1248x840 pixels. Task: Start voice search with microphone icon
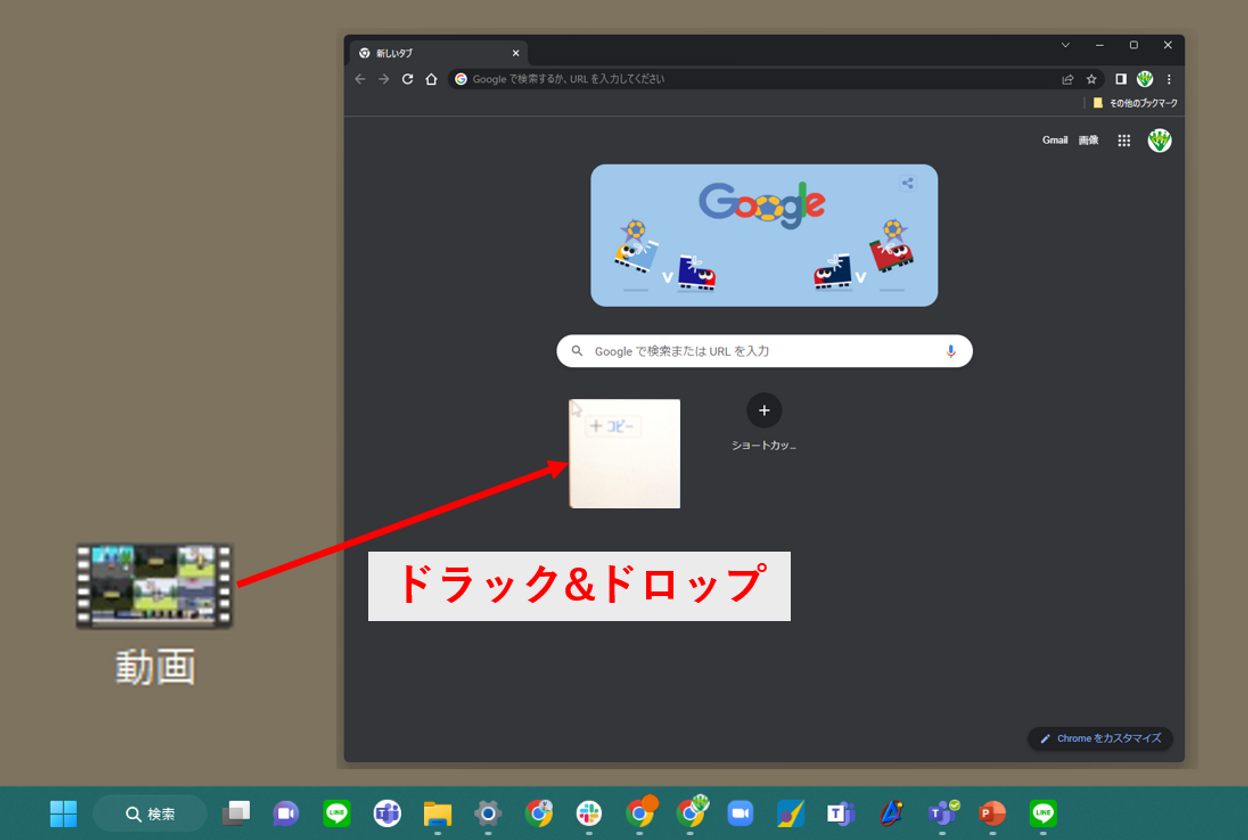(950, 351)
